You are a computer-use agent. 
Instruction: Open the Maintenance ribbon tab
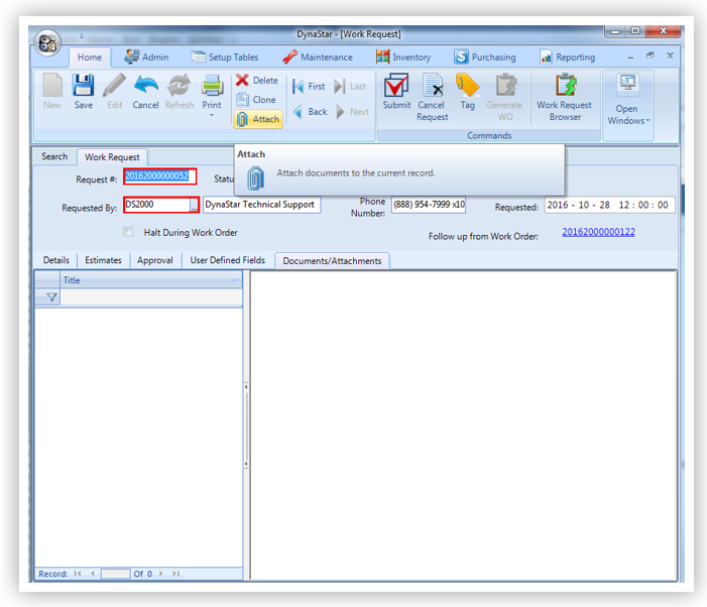coord(317,57)
